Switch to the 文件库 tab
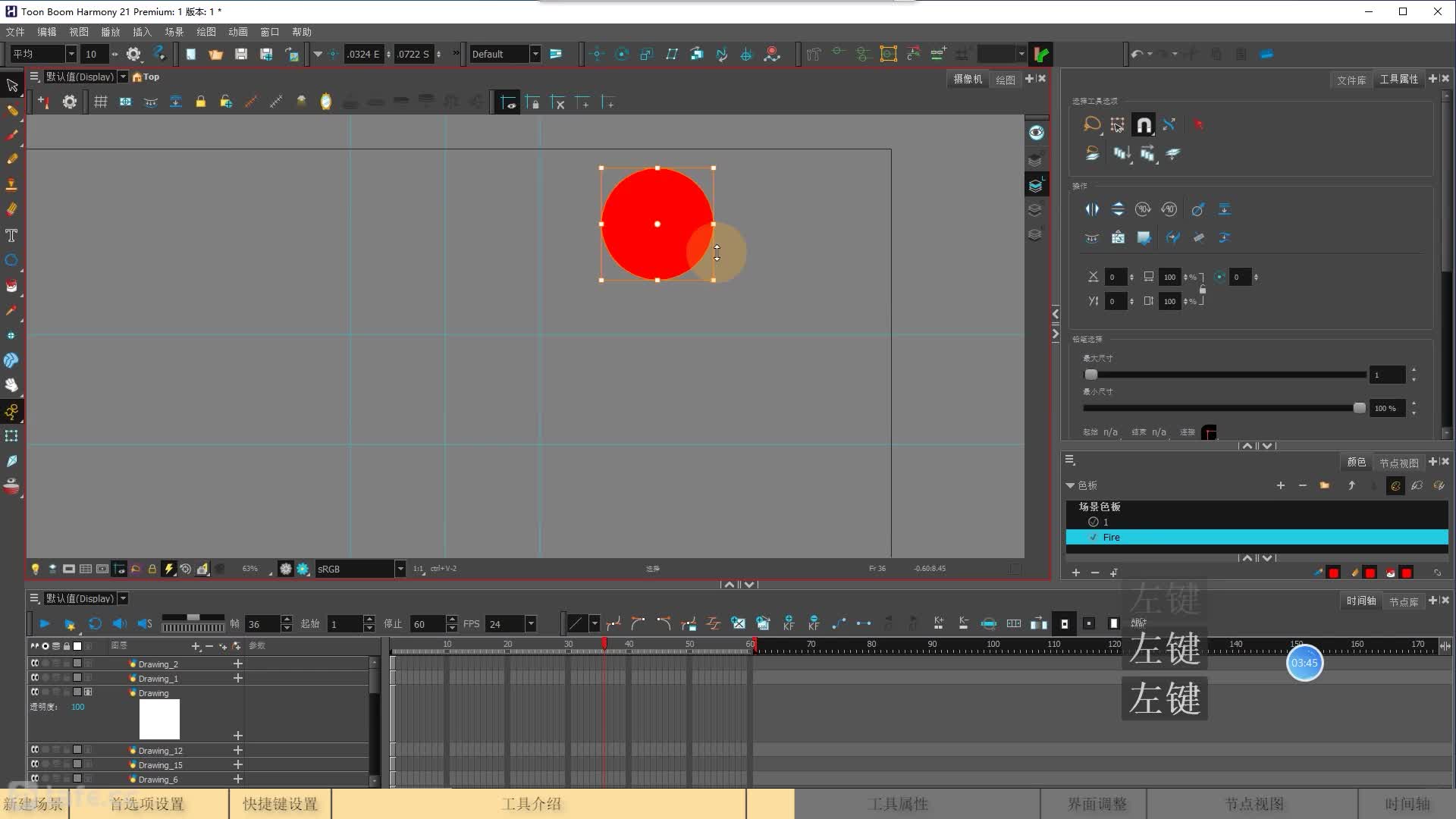Viewport: 1456px width, 819px height. click(1351, 80)
